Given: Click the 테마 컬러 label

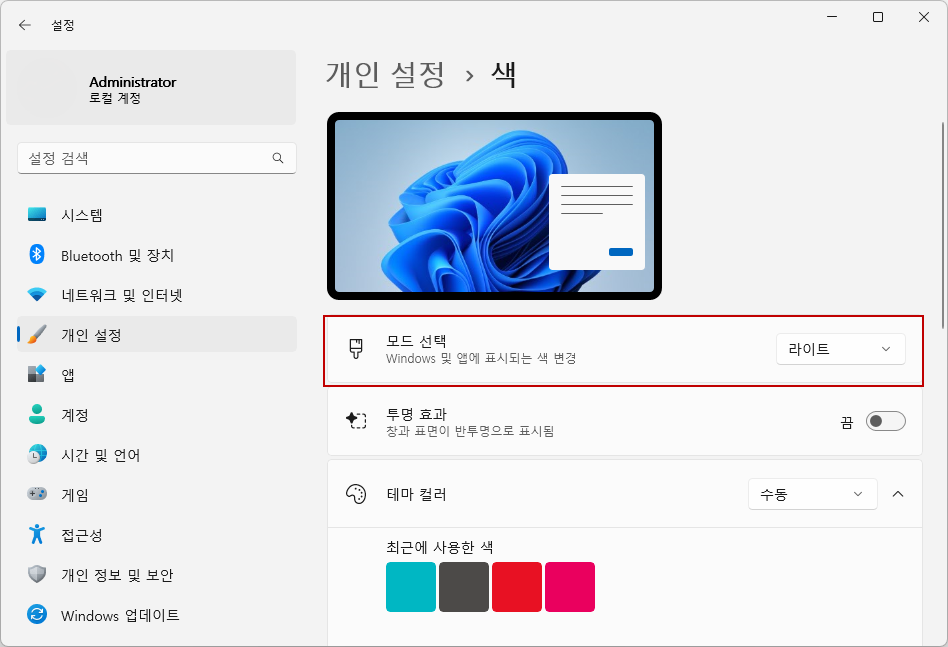Looking at the screenshot, I should (416, 494).
